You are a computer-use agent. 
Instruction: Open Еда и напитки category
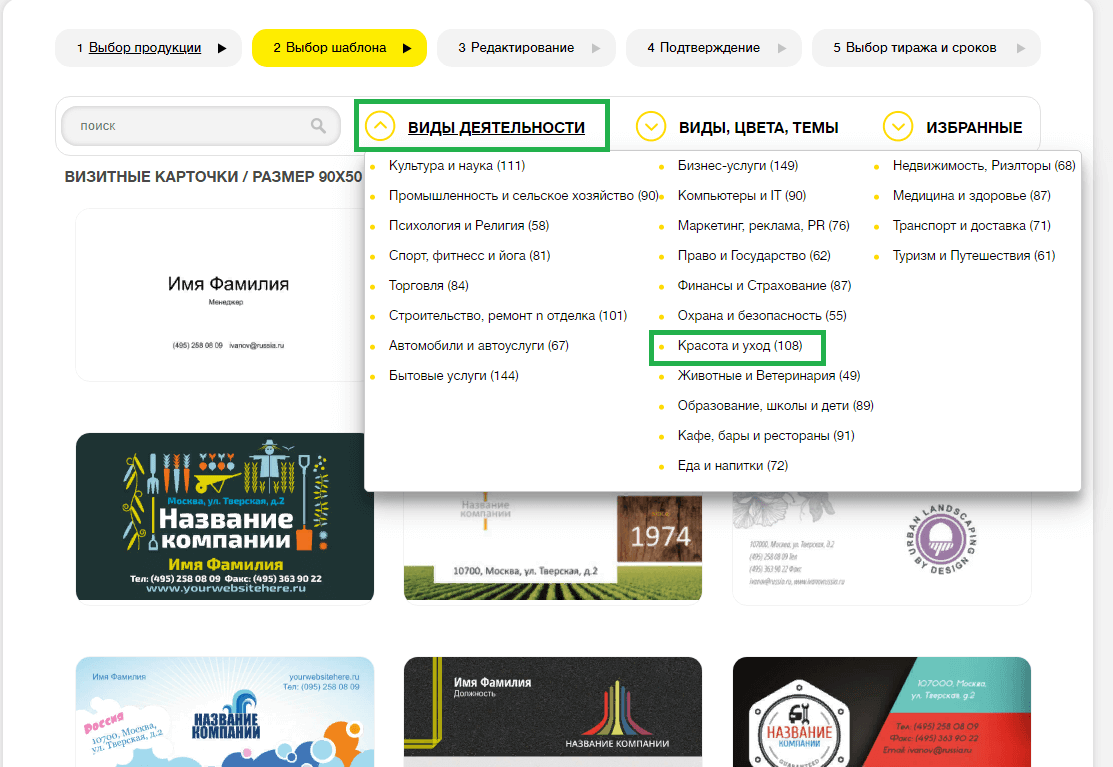[732, 466]
